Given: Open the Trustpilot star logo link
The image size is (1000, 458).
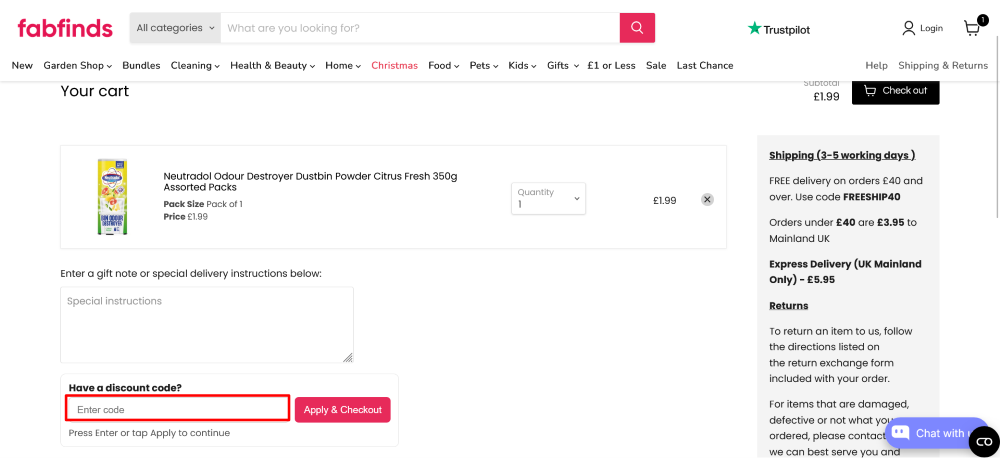Looking at the screenshot, I should click(x=779, y=29).
